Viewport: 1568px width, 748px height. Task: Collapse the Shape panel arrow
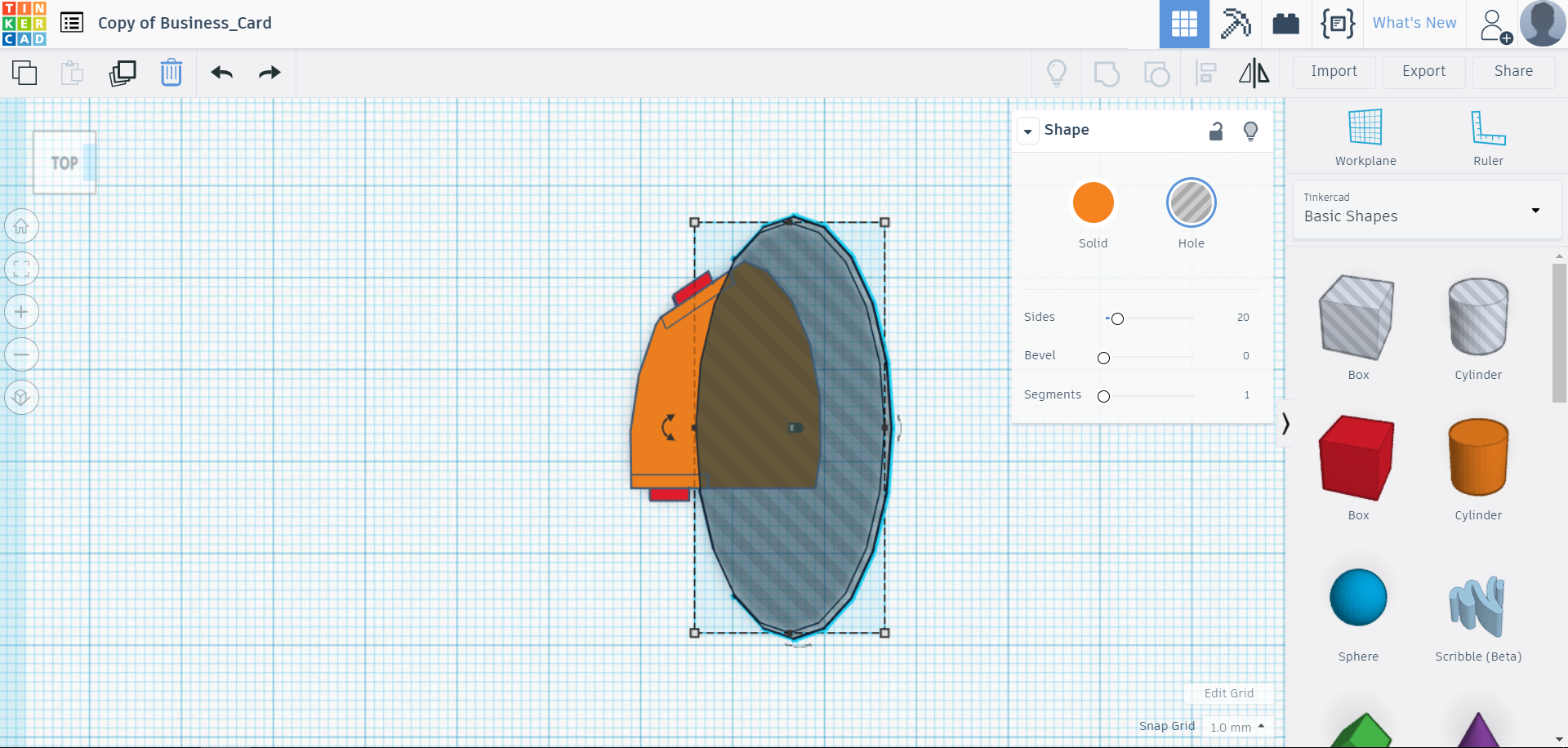pos(1028,131)
